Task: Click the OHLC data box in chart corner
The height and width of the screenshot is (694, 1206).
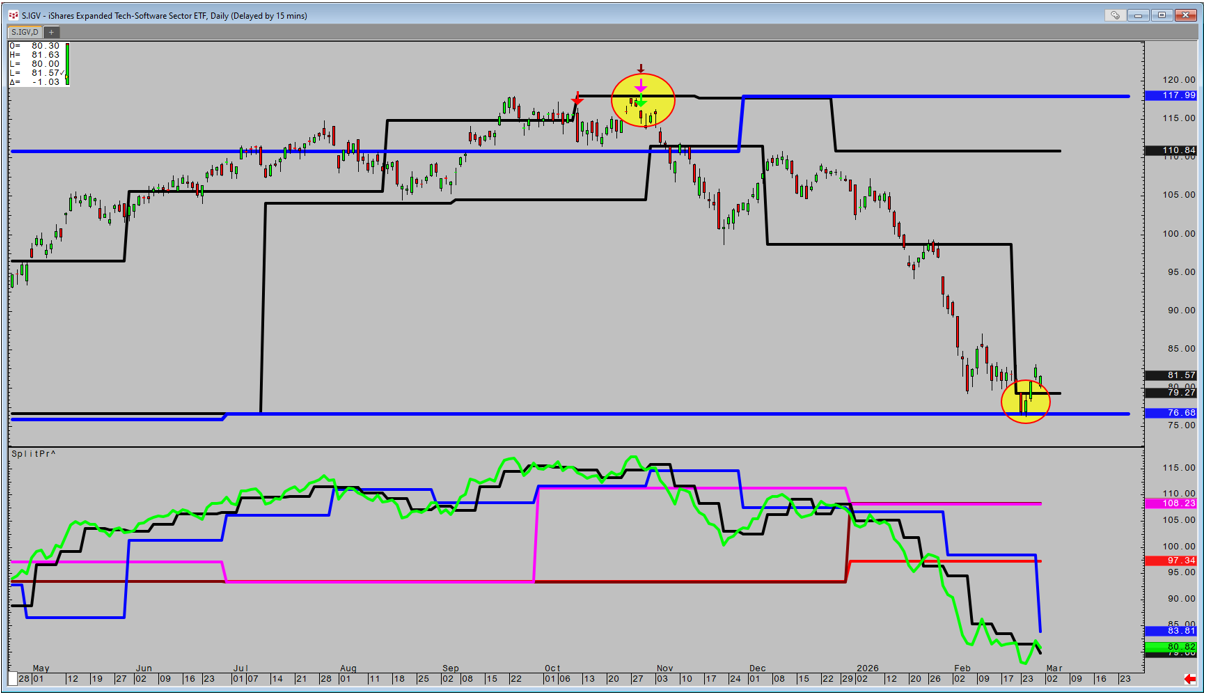Action: point(35,63)
